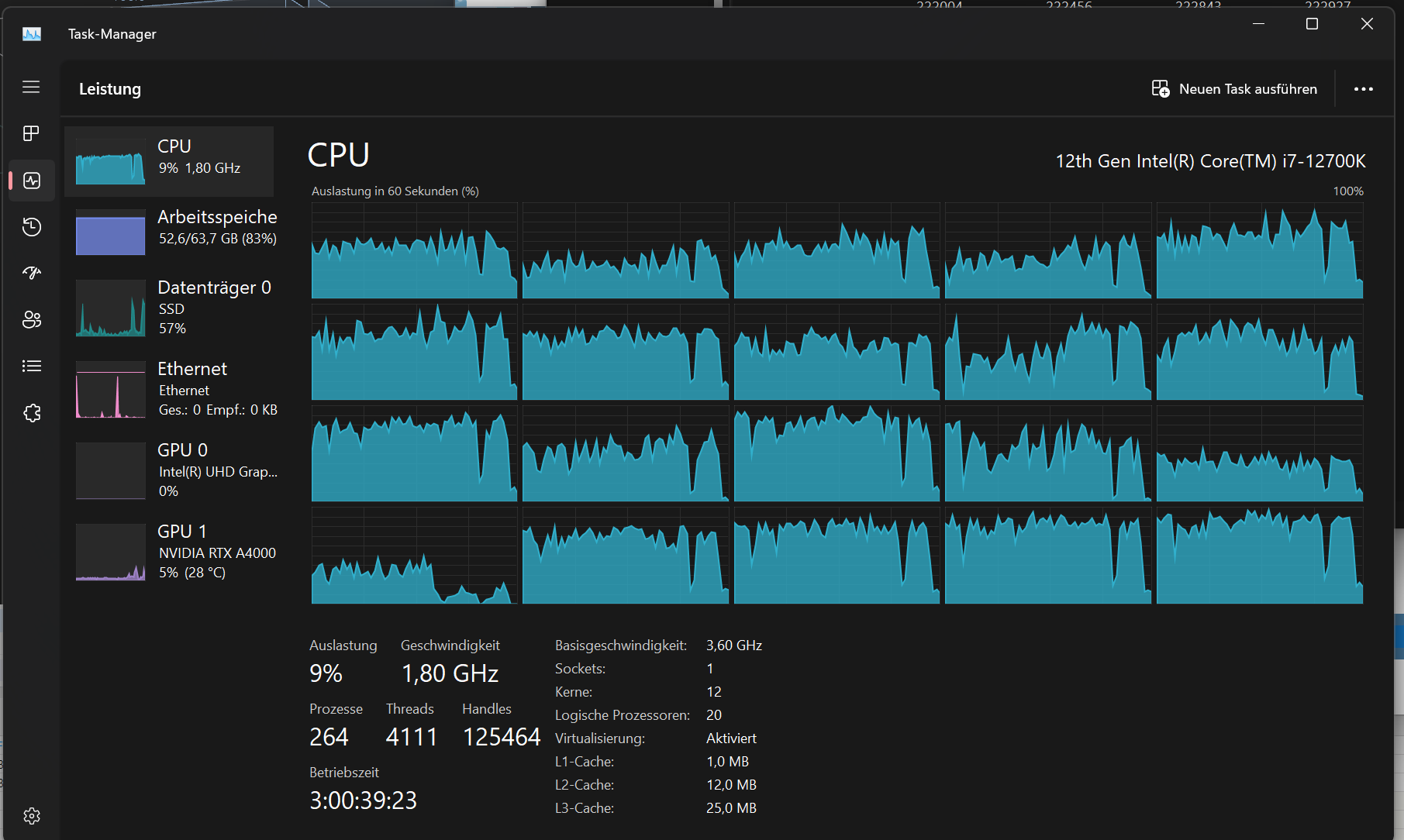Open the App history page icon
The image size is (1404, 840).
click(x=32, y=226)
